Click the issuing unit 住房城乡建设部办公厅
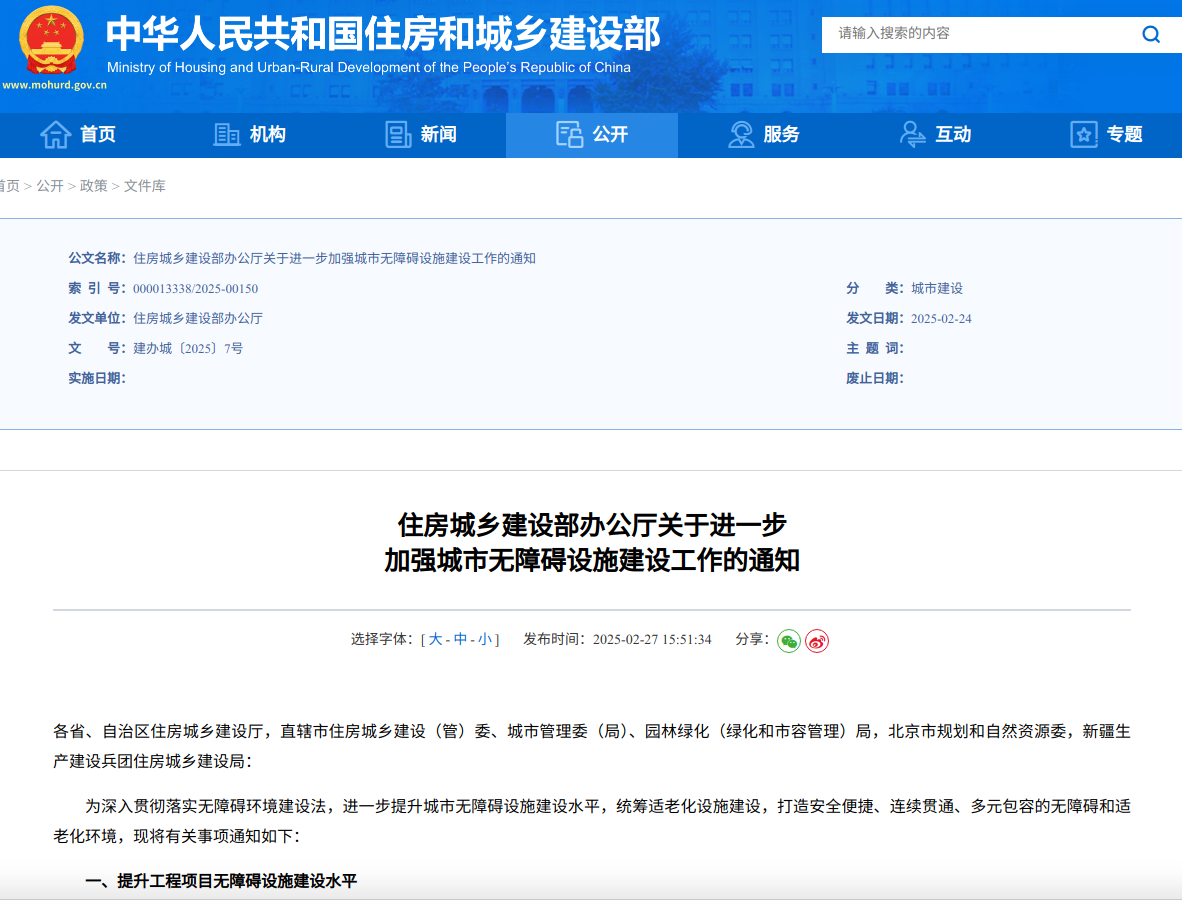This screenshot has height=900, width=1182. (x=198, y=319)
